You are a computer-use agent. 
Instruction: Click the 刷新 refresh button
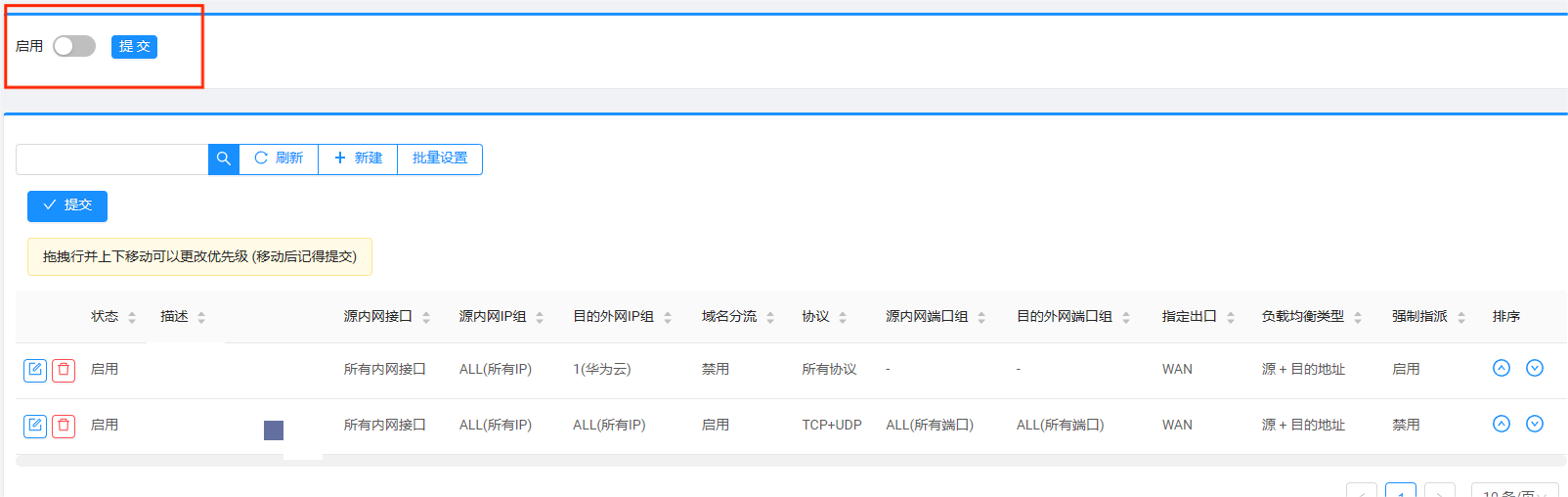click(279, 158)
